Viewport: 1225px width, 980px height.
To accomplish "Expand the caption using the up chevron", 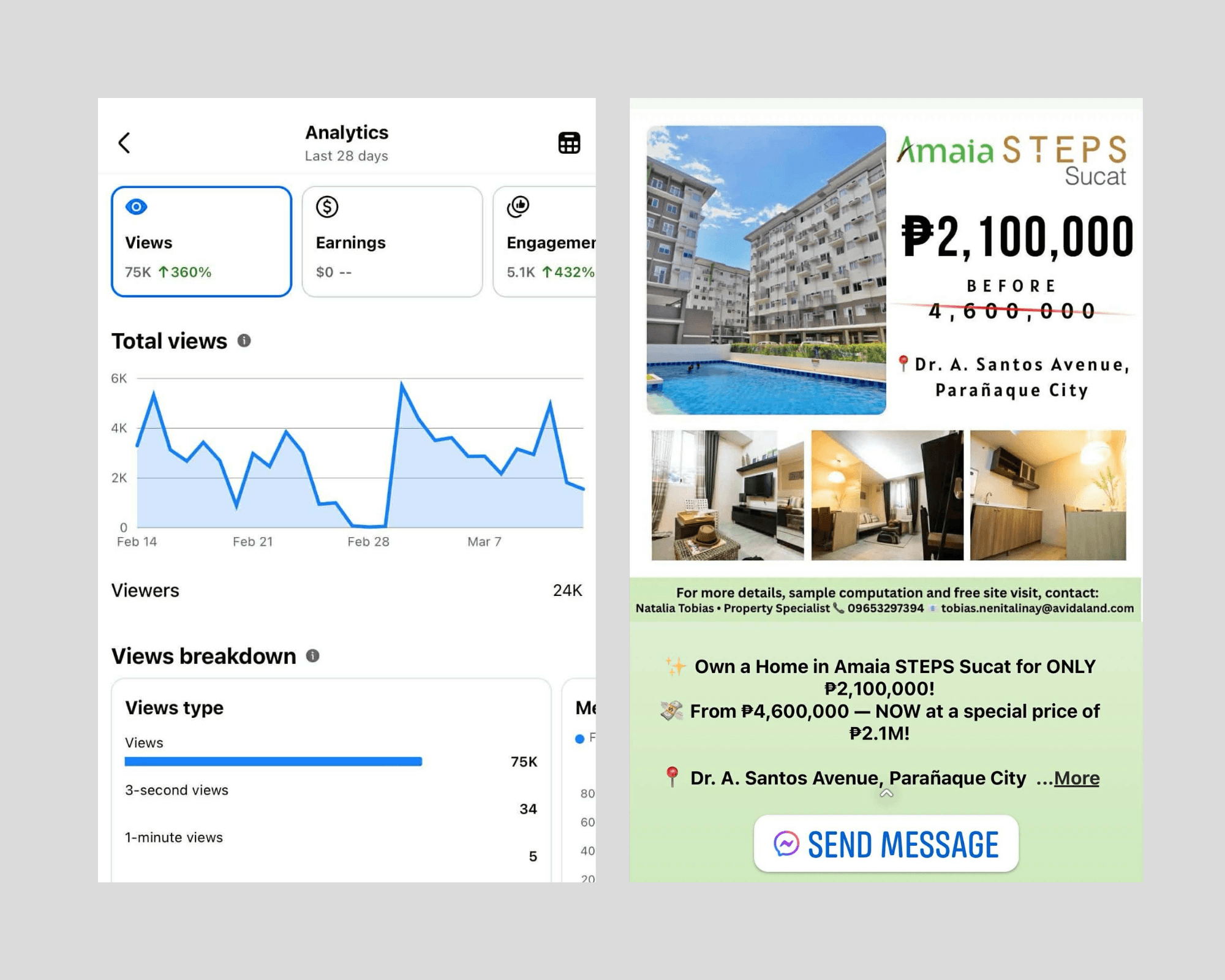I will pyautogui.click(x=886, y=794).
